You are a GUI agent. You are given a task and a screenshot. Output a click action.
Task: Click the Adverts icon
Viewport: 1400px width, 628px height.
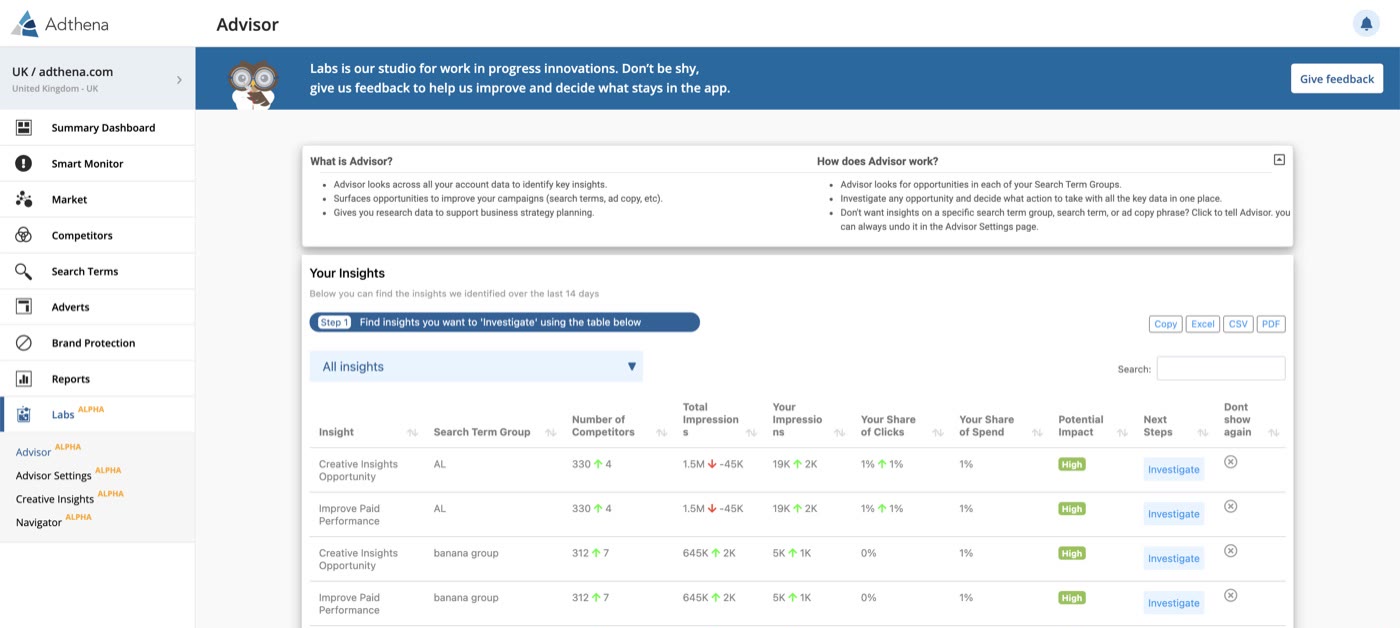[x=24, y=307]
